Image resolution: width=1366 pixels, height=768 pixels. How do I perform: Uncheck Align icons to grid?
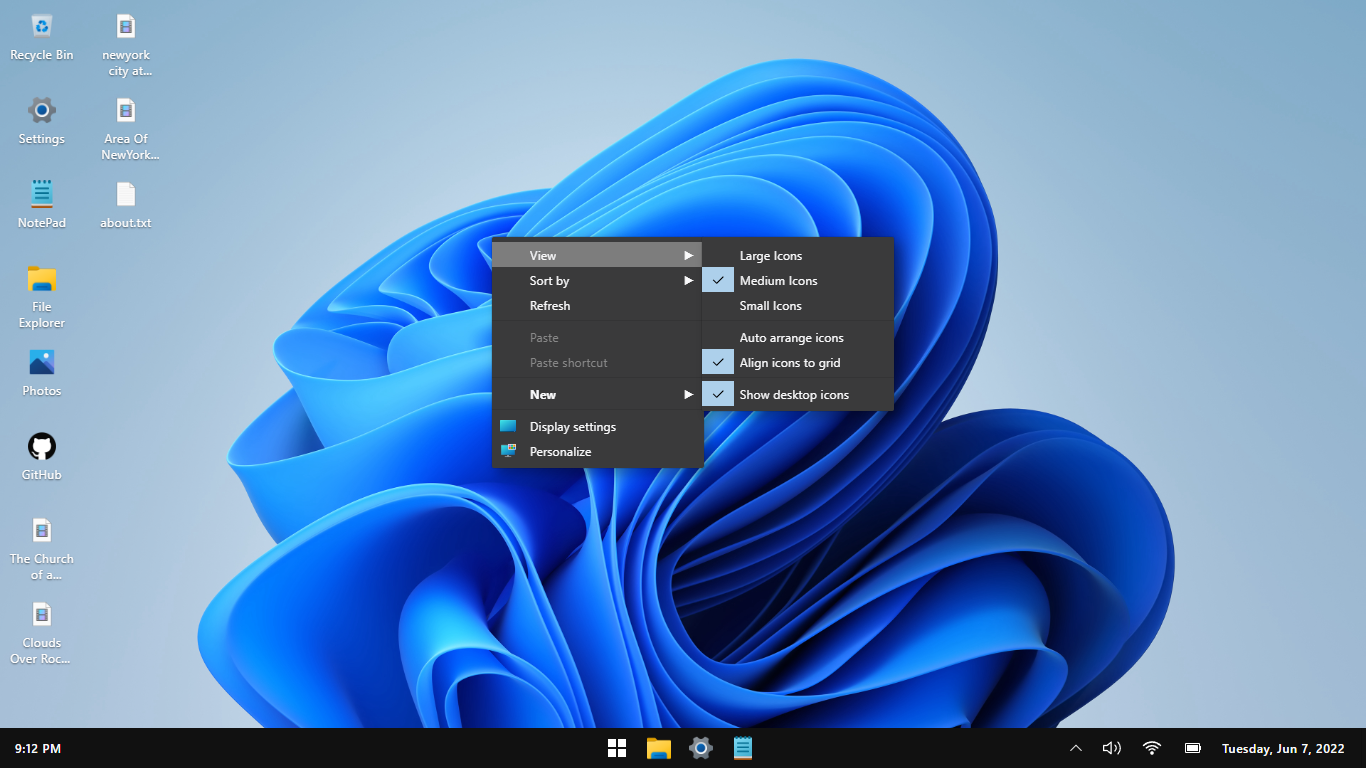[789, 363]
